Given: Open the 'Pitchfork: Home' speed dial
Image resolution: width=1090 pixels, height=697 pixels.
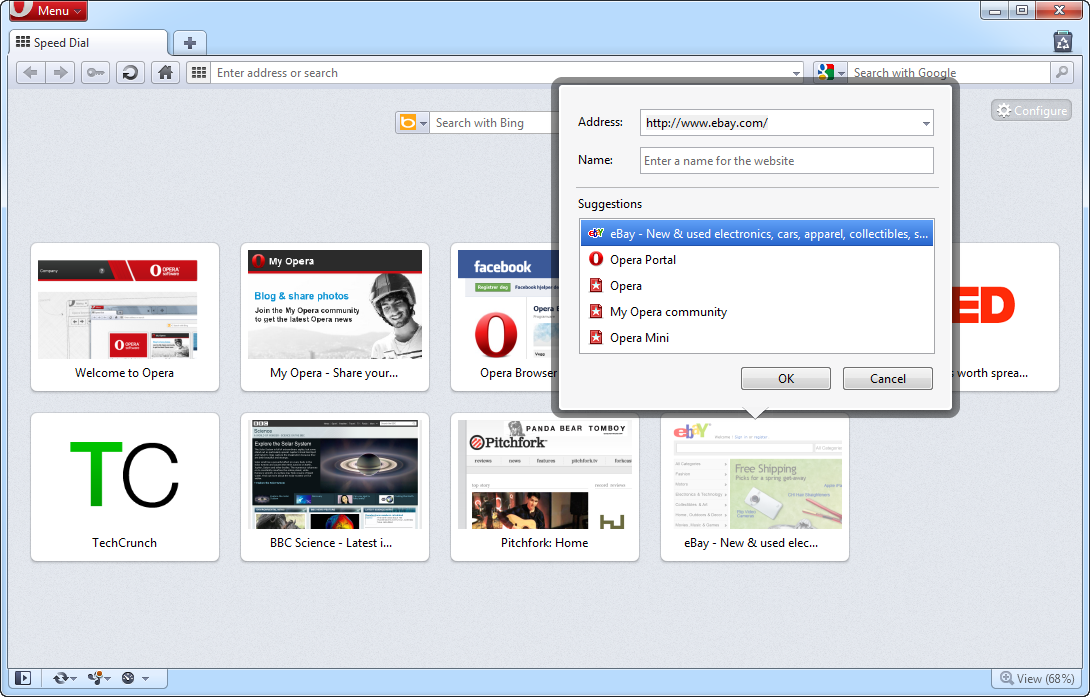Looking at the screenshot, I should click(x=544, y=487).
